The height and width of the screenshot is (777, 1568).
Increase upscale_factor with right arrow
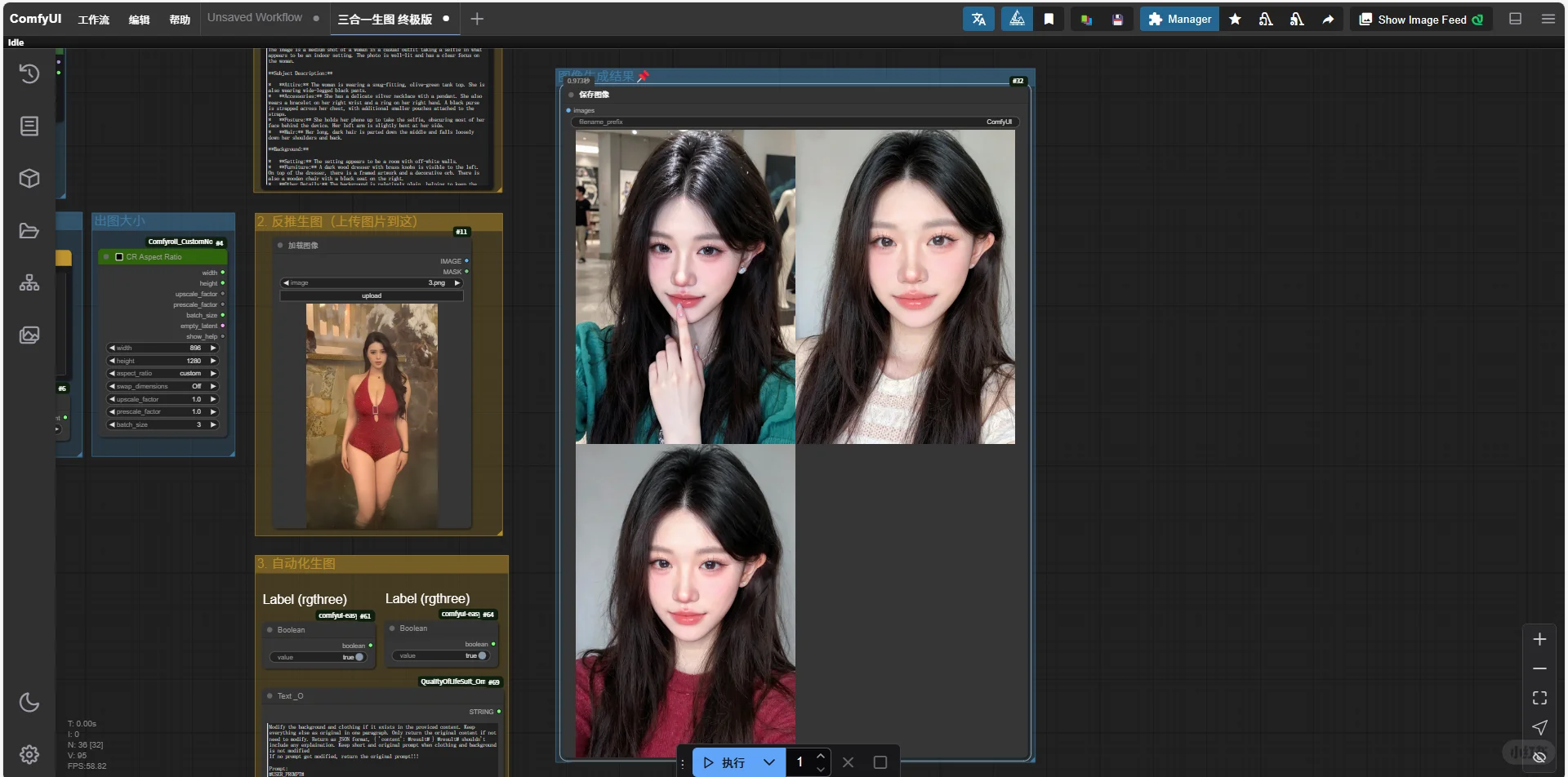tap(213, 399)
